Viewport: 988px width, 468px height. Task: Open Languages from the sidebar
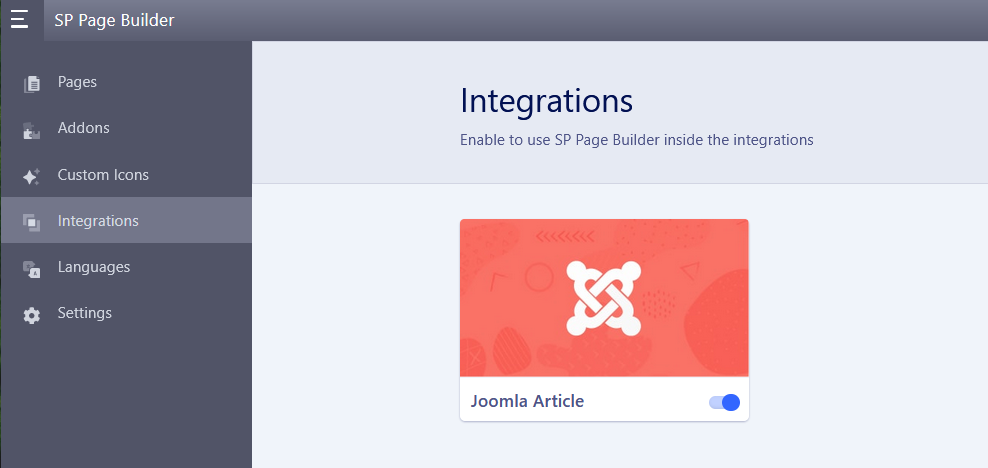tap(94, 267)
